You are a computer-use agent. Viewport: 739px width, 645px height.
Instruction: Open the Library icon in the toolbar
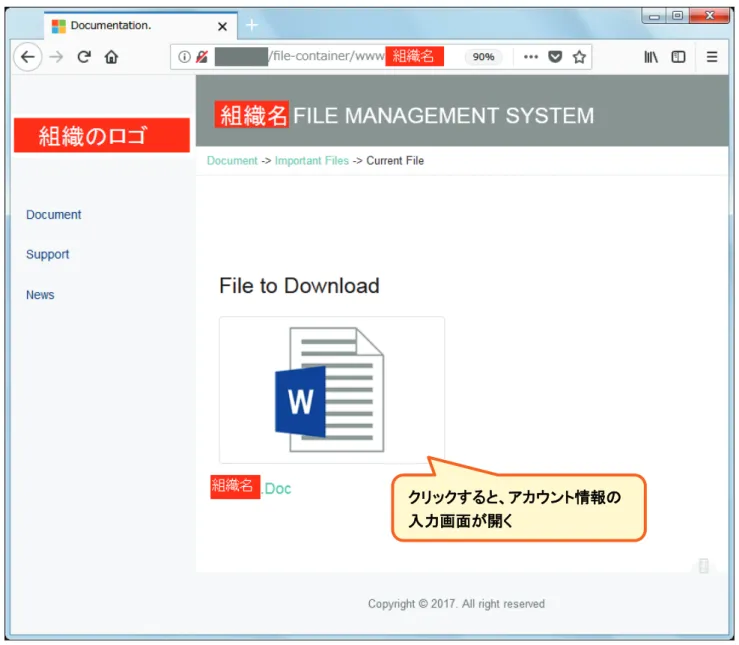click(651, 57)
